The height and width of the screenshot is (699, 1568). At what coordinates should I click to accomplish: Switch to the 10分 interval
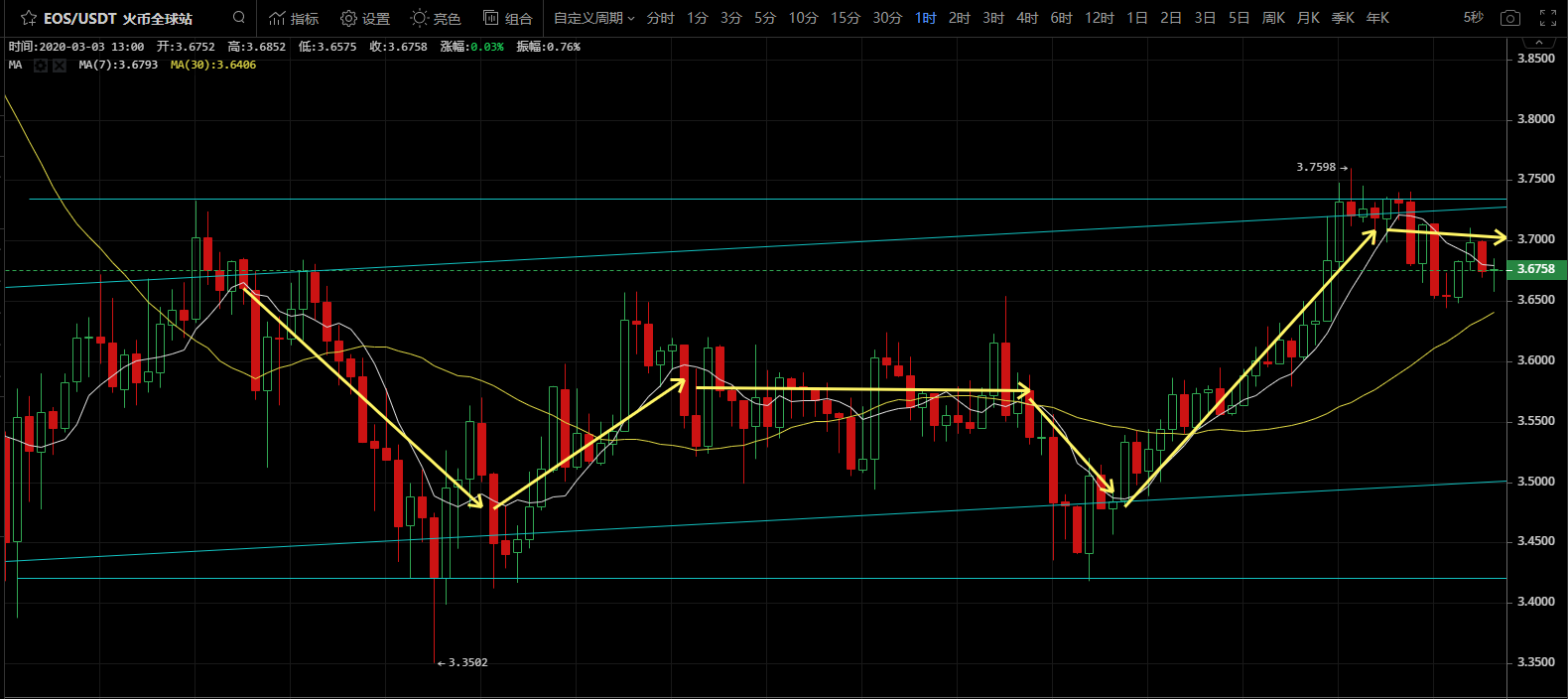(803, 18)
